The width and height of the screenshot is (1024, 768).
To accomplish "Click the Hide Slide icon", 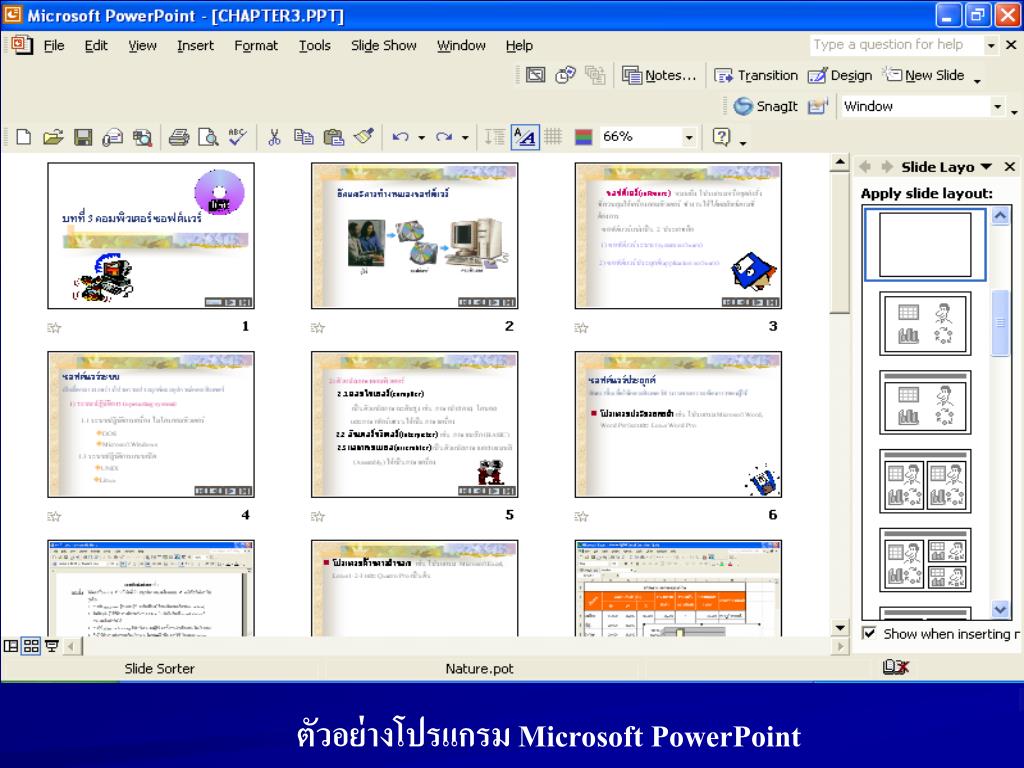I will (x=536, y=75).
